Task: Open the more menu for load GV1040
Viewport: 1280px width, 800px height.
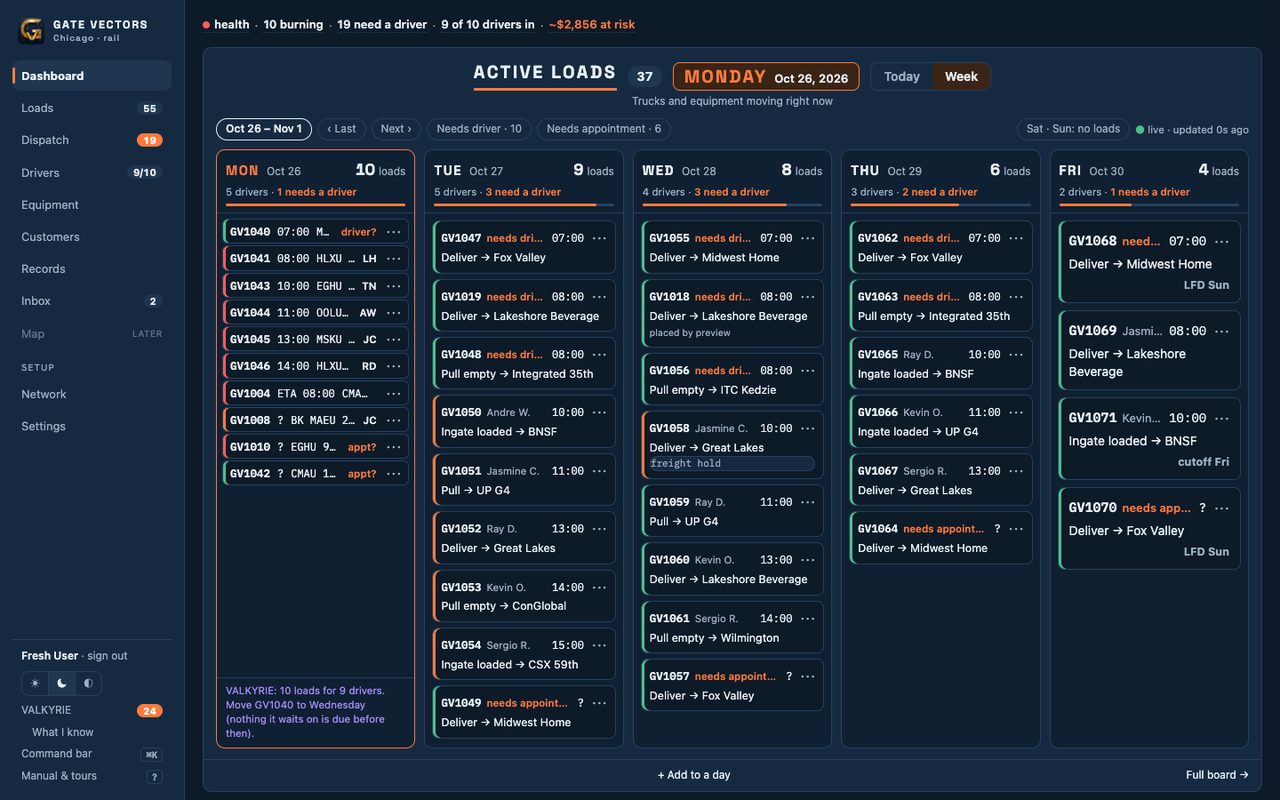Action: coord(394,232)
